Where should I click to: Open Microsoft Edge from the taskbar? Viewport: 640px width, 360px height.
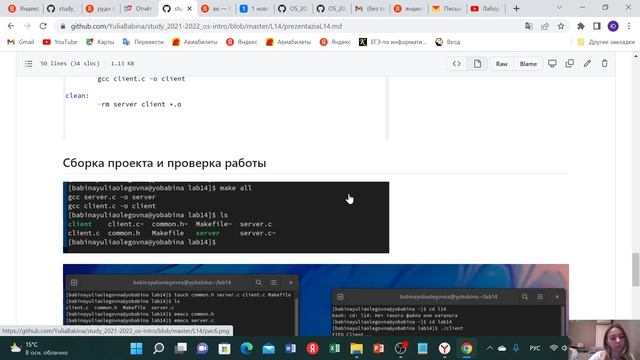(247, 349)
